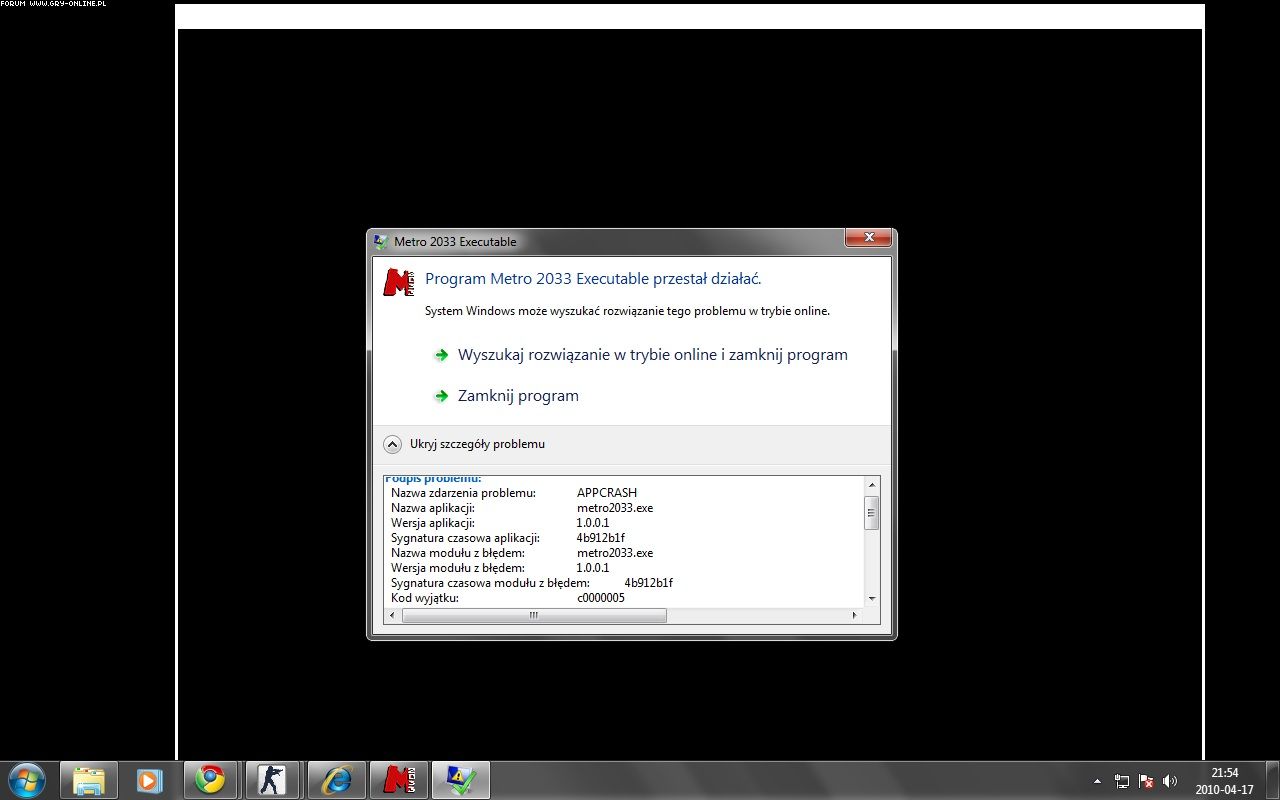This screenshot has height=800, width=1280.
Task: Click the horizontal scrollbar thumb
Action: (x=534, y=616)
